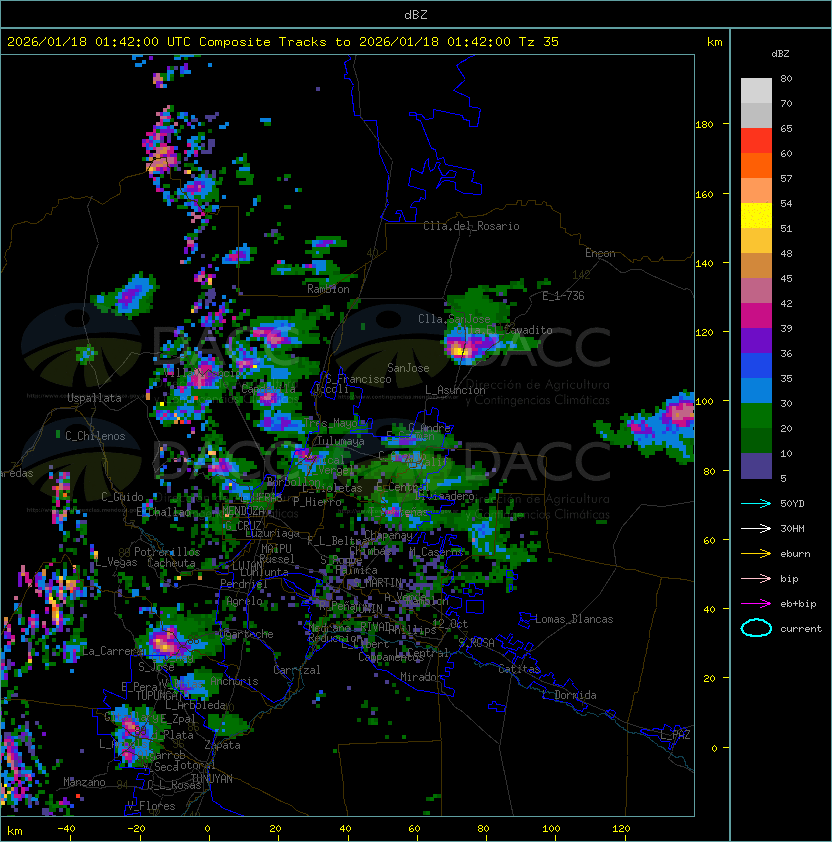832x842 pixels.
Task: Click the 'km' unit label in the top right
Action: pos(714,42)
